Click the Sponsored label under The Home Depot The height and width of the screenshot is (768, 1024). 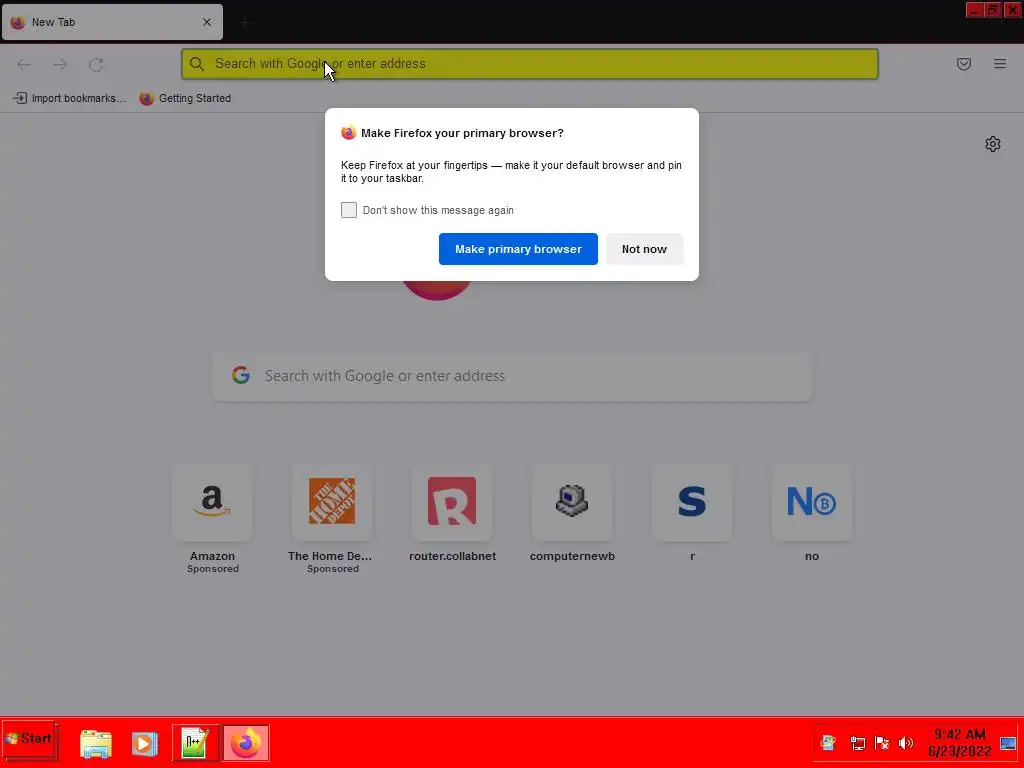pos(332,569)
